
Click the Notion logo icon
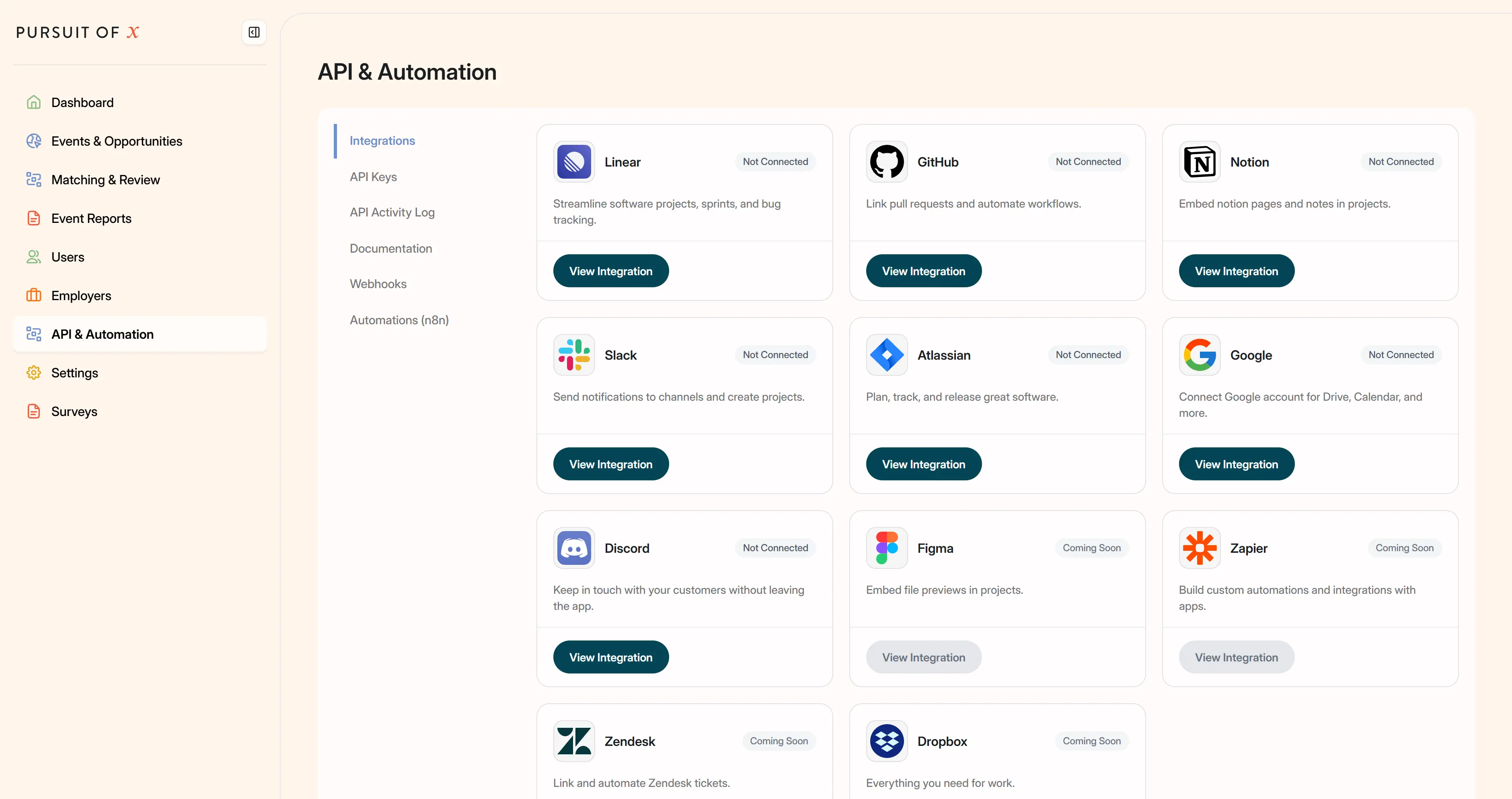pos(1200,161)
